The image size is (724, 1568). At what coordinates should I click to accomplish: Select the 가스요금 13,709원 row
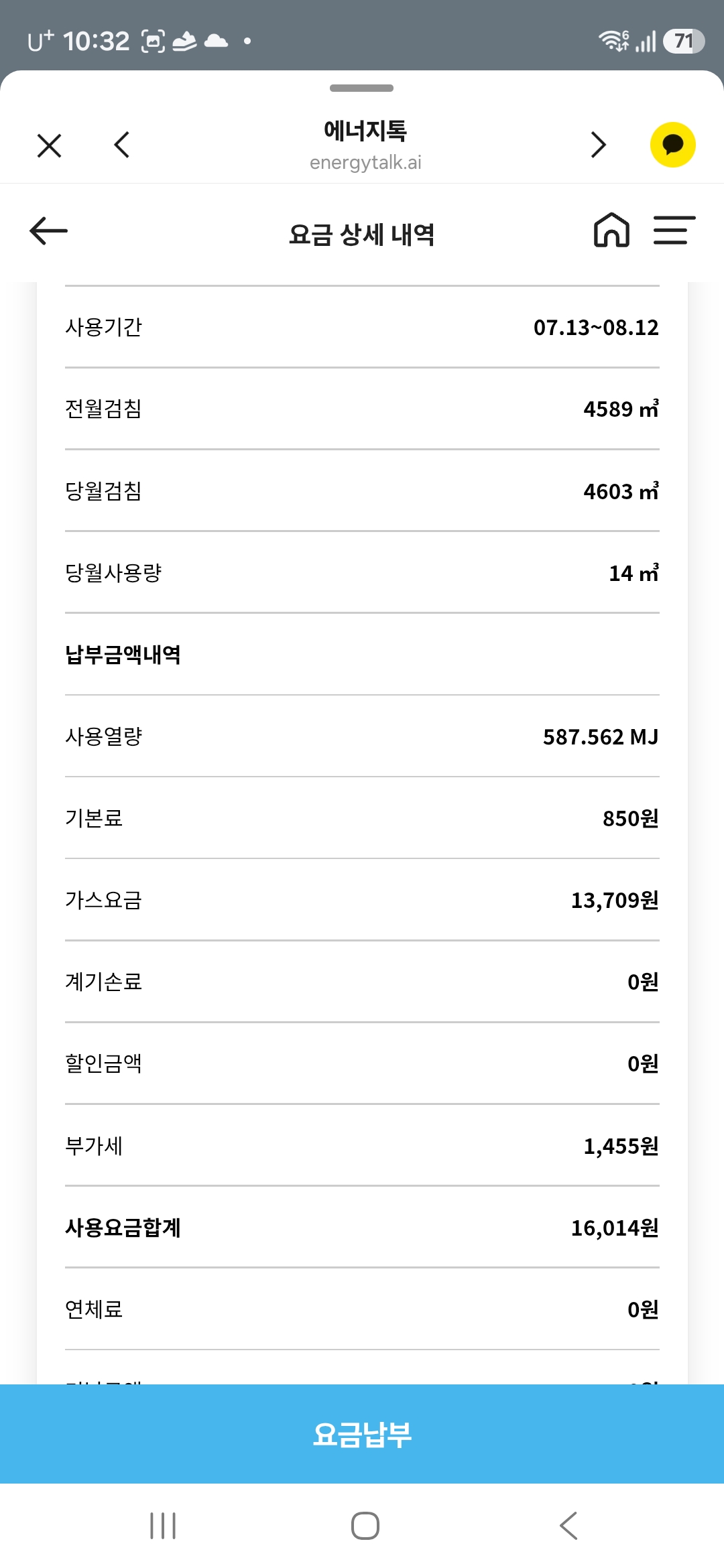click(362, 900)
